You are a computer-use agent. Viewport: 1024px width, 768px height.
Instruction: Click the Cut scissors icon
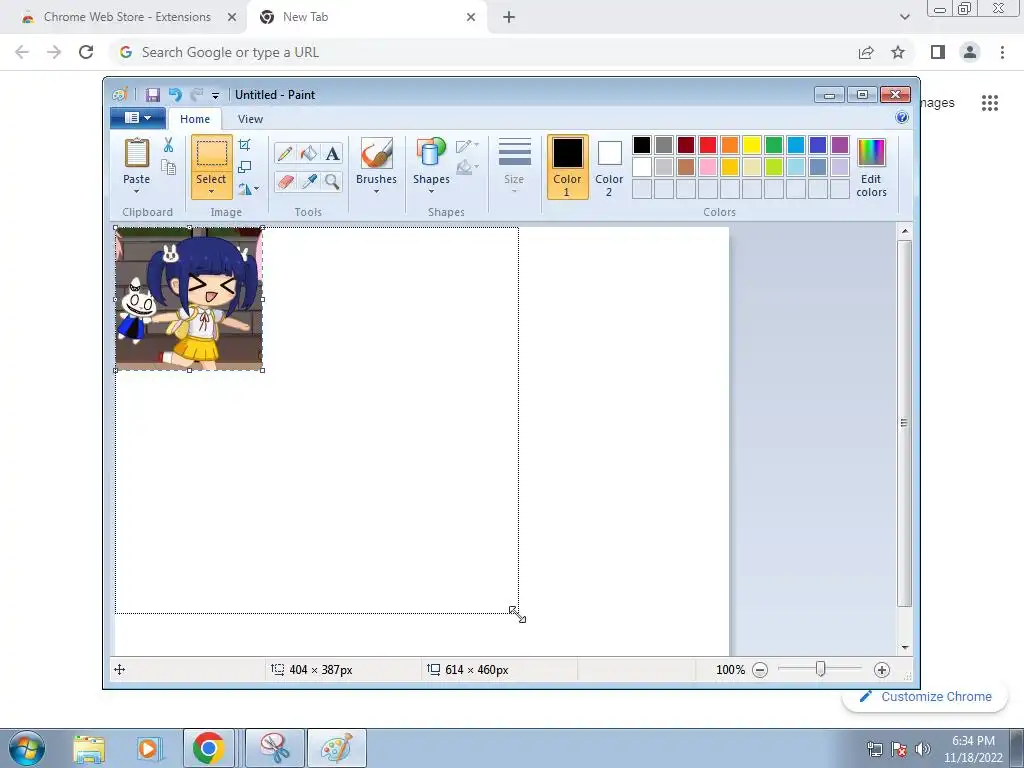[x=168, y=145]
